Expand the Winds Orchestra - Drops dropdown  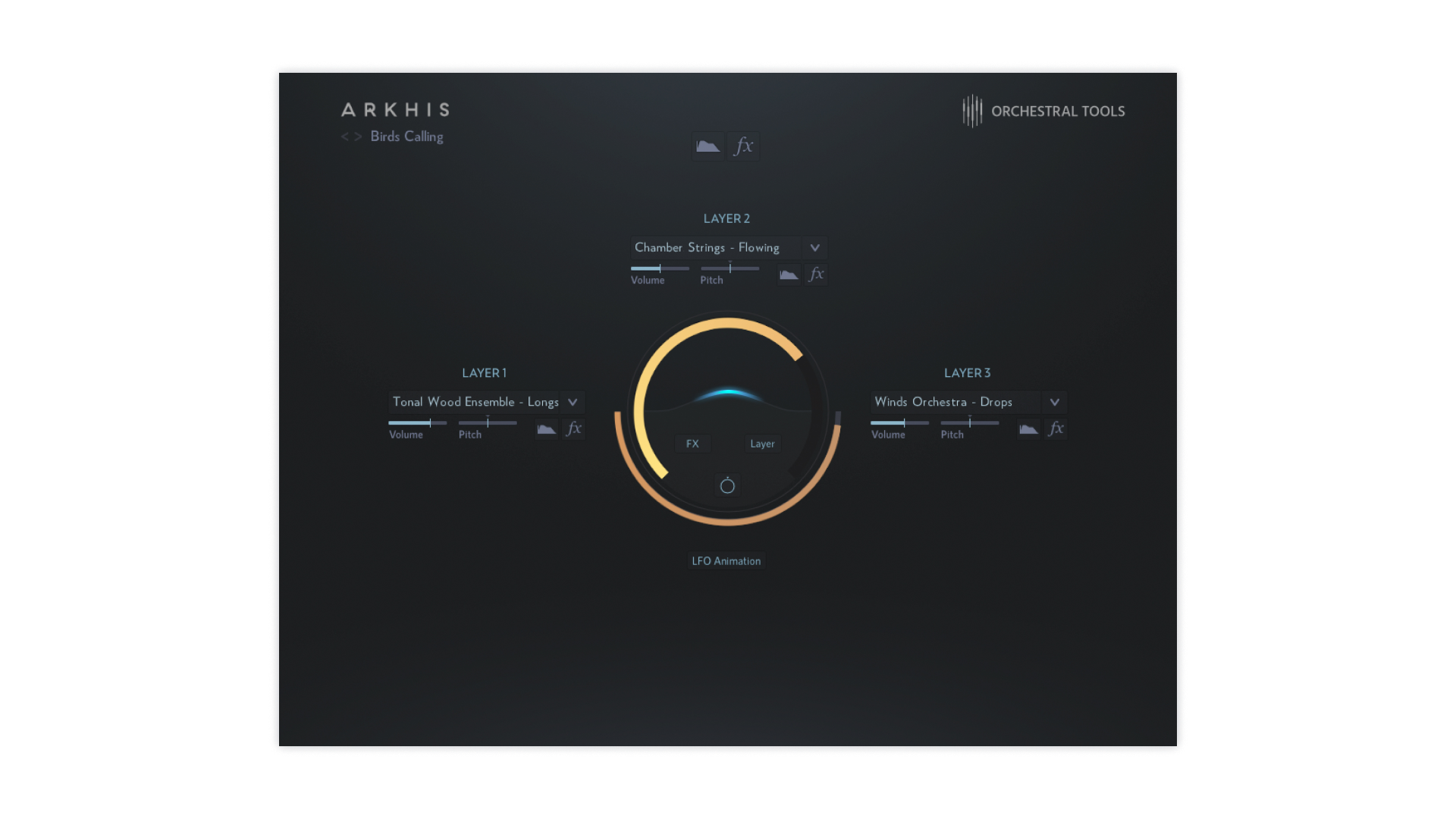coord(1054,403)
